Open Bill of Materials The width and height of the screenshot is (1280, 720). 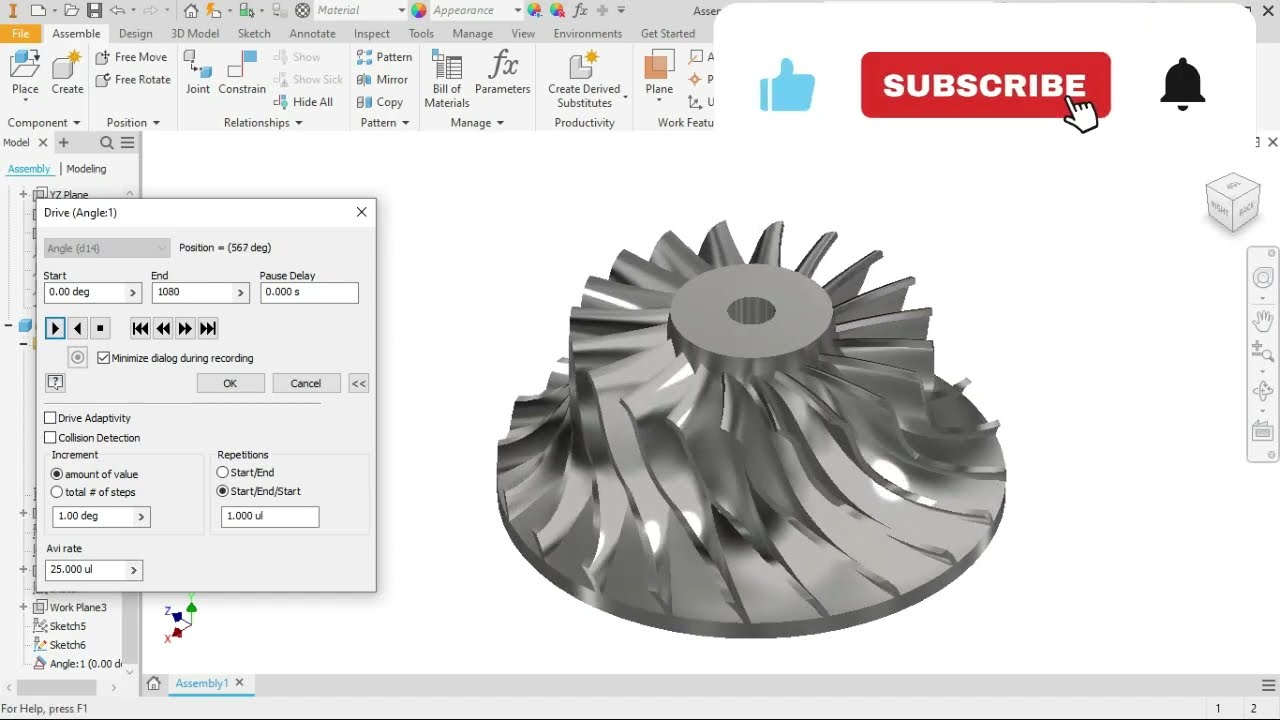click(x=447, y=78)
